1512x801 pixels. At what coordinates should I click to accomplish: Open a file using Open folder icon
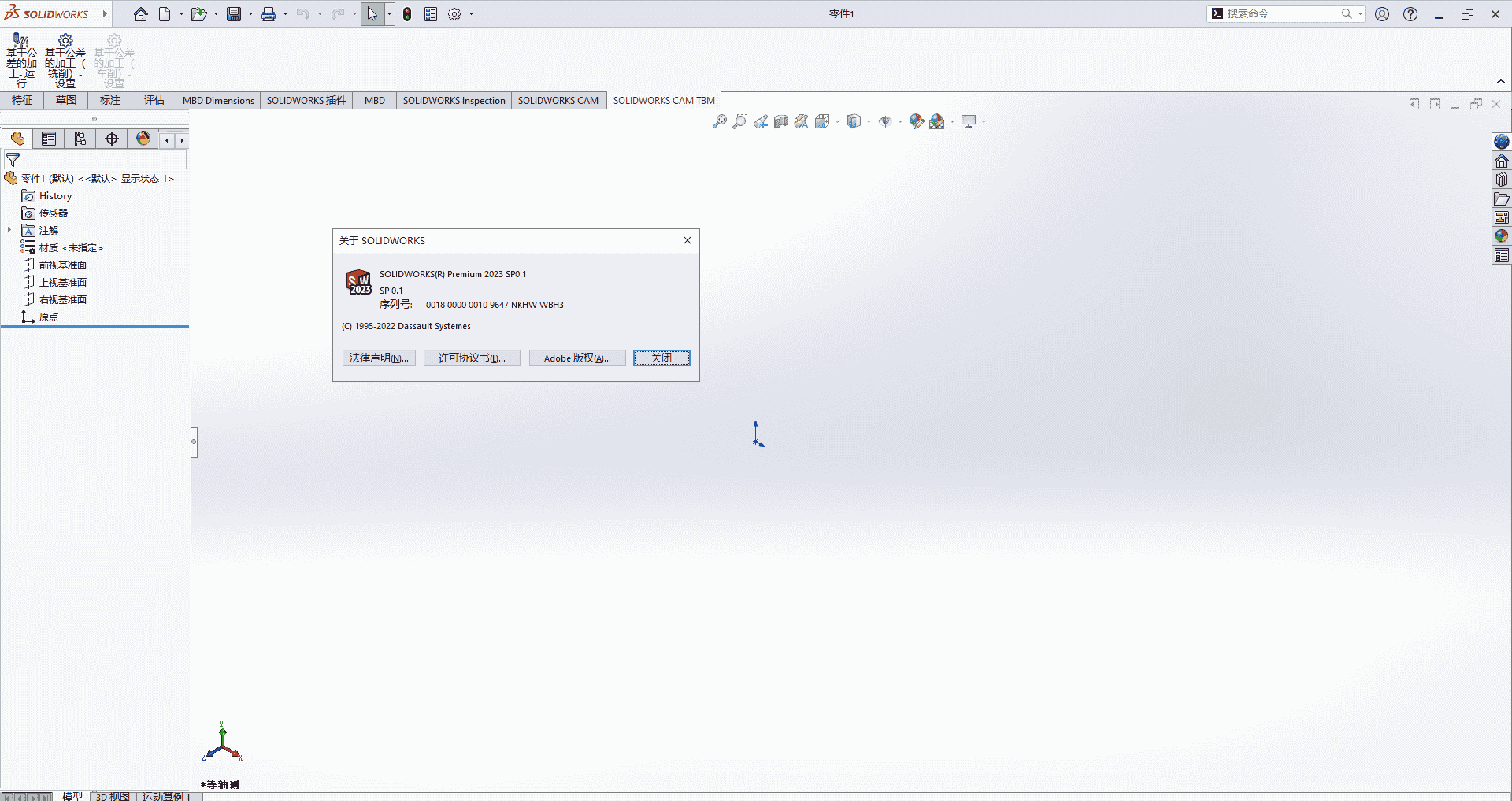point(198,14)
